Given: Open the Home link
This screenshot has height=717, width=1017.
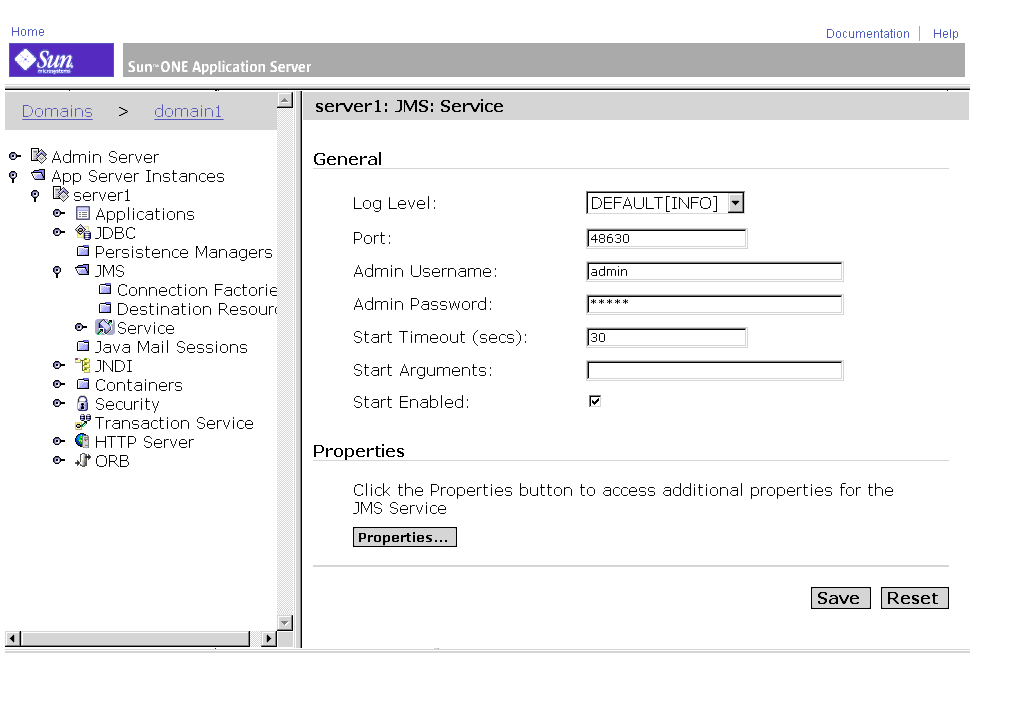Looking at the screenshot, I should pyautogui.click(x=28, y=31).
